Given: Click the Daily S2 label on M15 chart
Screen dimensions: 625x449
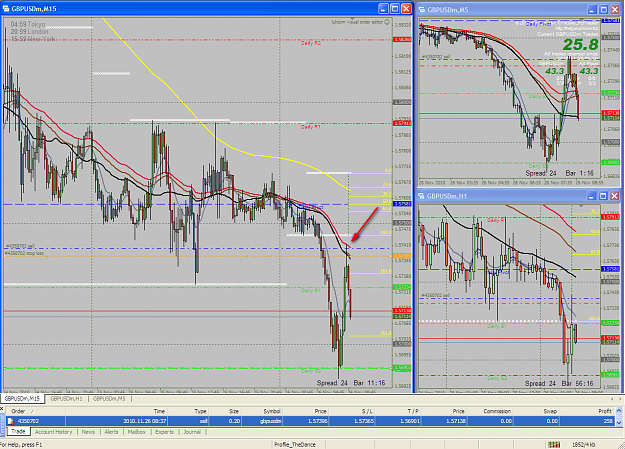Looking at the screenshot, I should (311, 371).
